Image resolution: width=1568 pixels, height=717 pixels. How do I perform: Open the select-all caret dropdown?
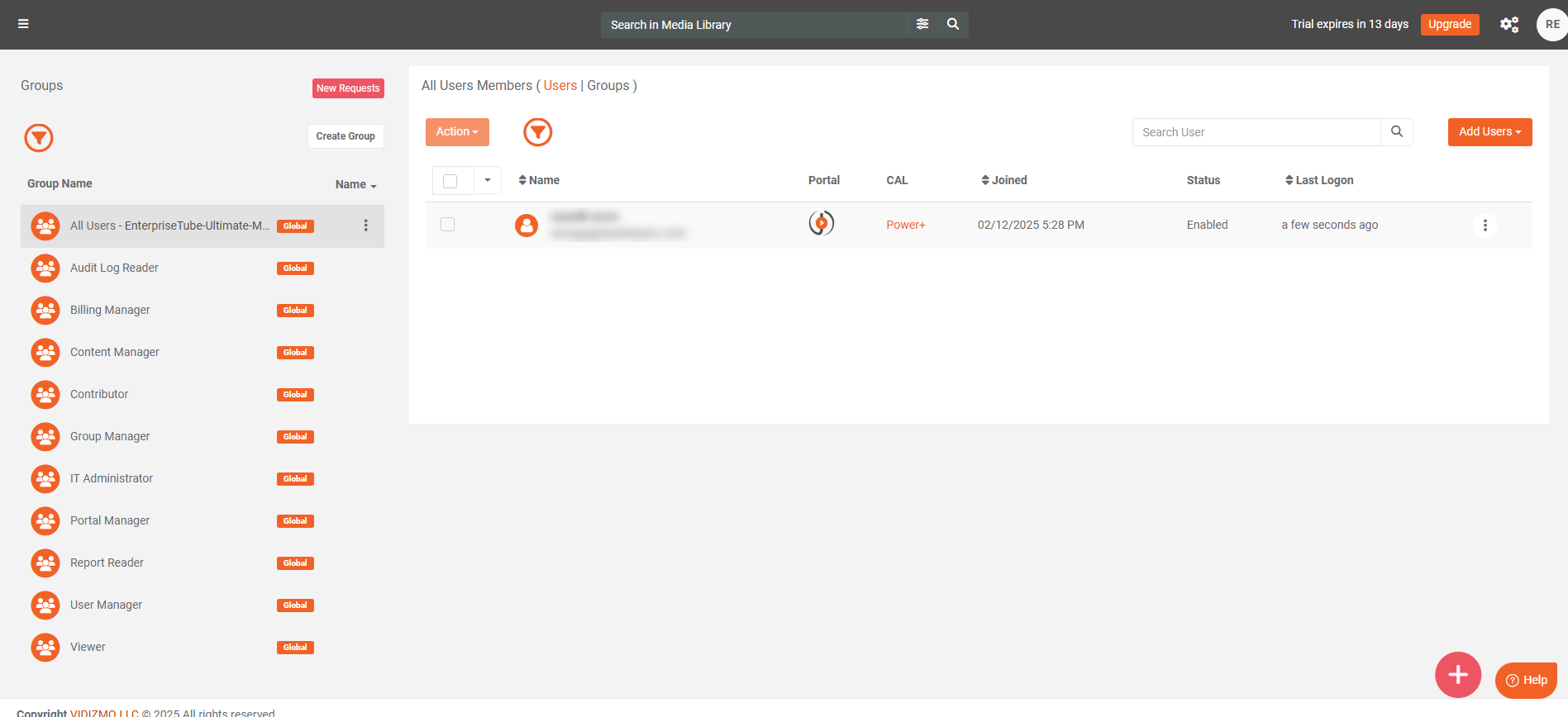[488, 180]
